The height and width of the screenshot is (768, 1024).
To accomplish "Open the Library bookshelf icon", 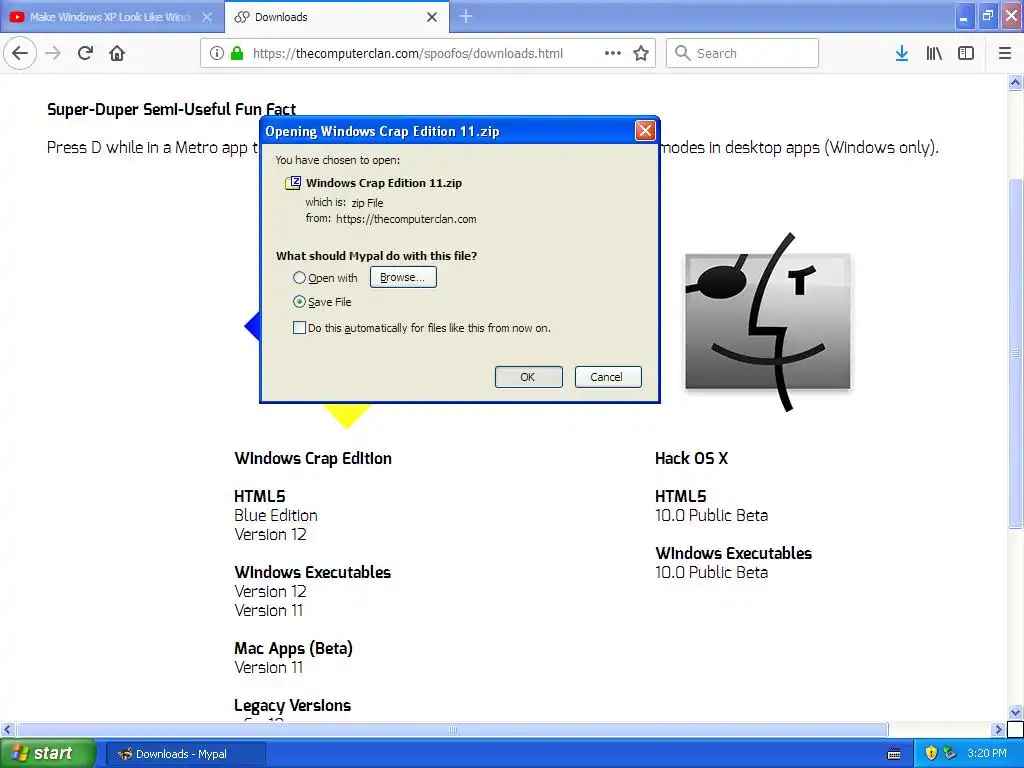I will click(x=934, y=53).
